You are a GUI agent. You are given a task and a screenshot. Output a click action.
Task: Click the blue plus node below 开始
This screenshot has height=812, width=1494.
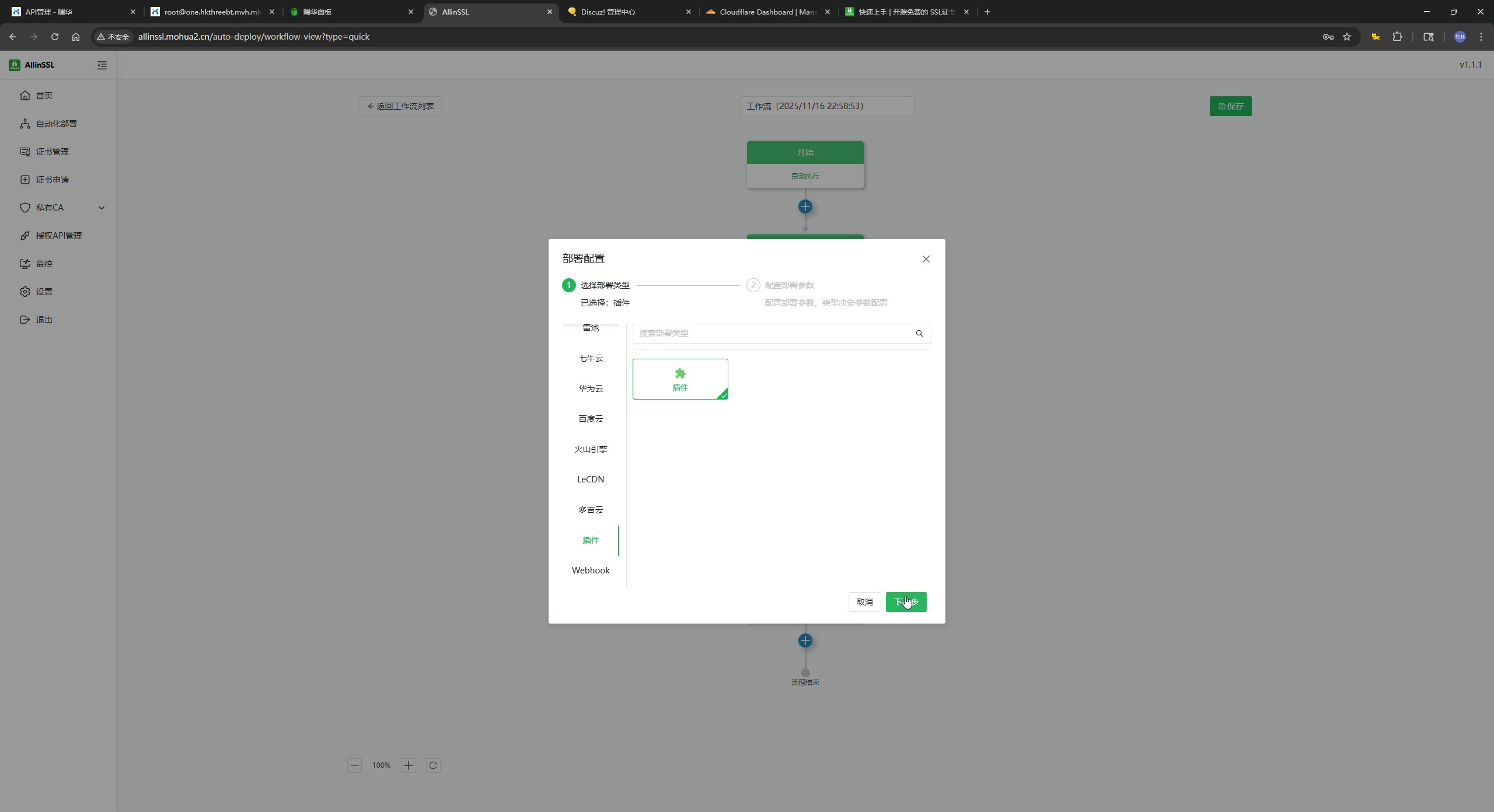[x=805, y=206]
